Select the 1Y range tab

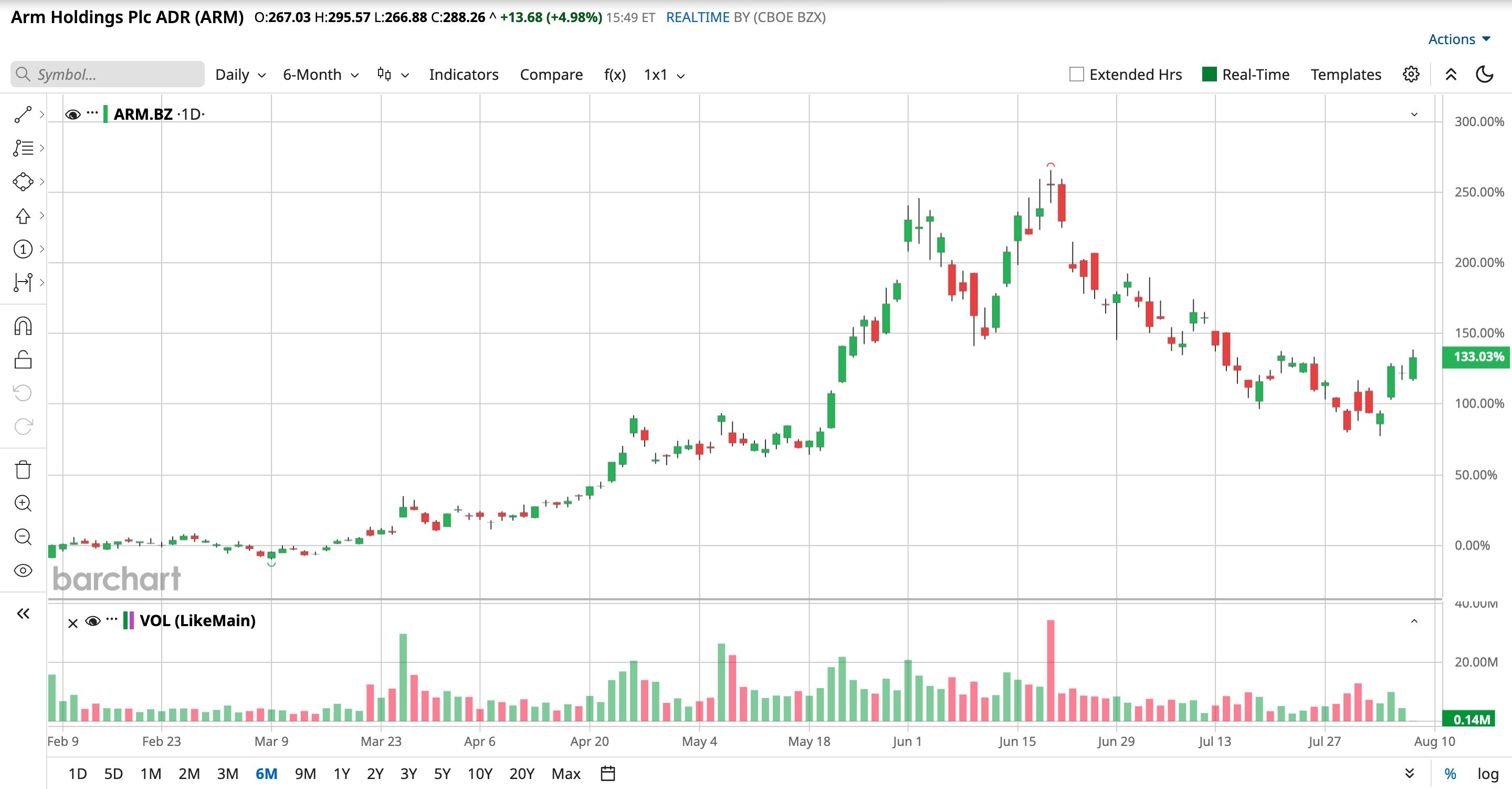(x=342, y=774)
